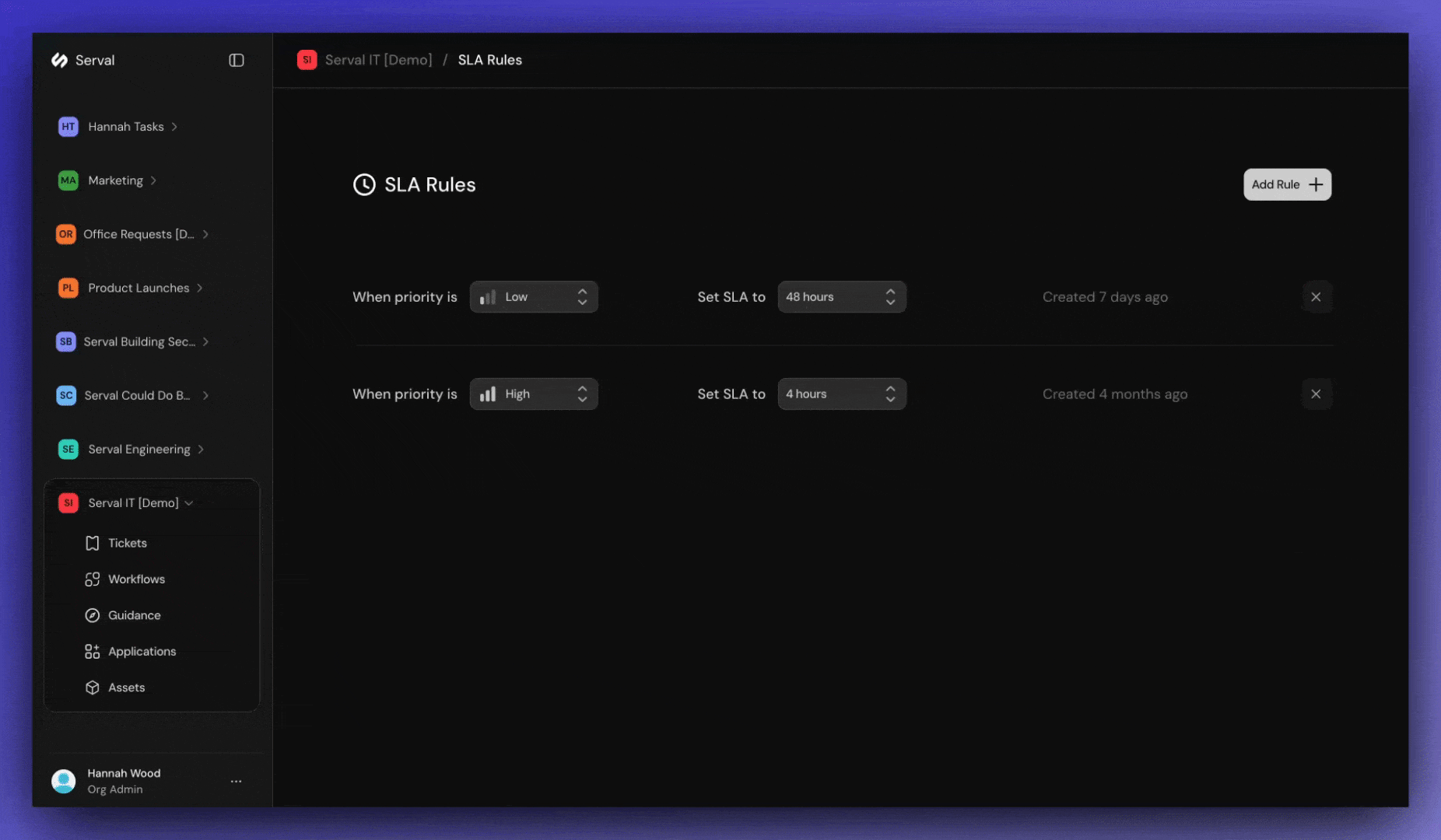Image resolution: width=1441 pixels, height=840 pixels.
Task: Click the SLA Rules clock icon
Action: click(x=365, y=184)
